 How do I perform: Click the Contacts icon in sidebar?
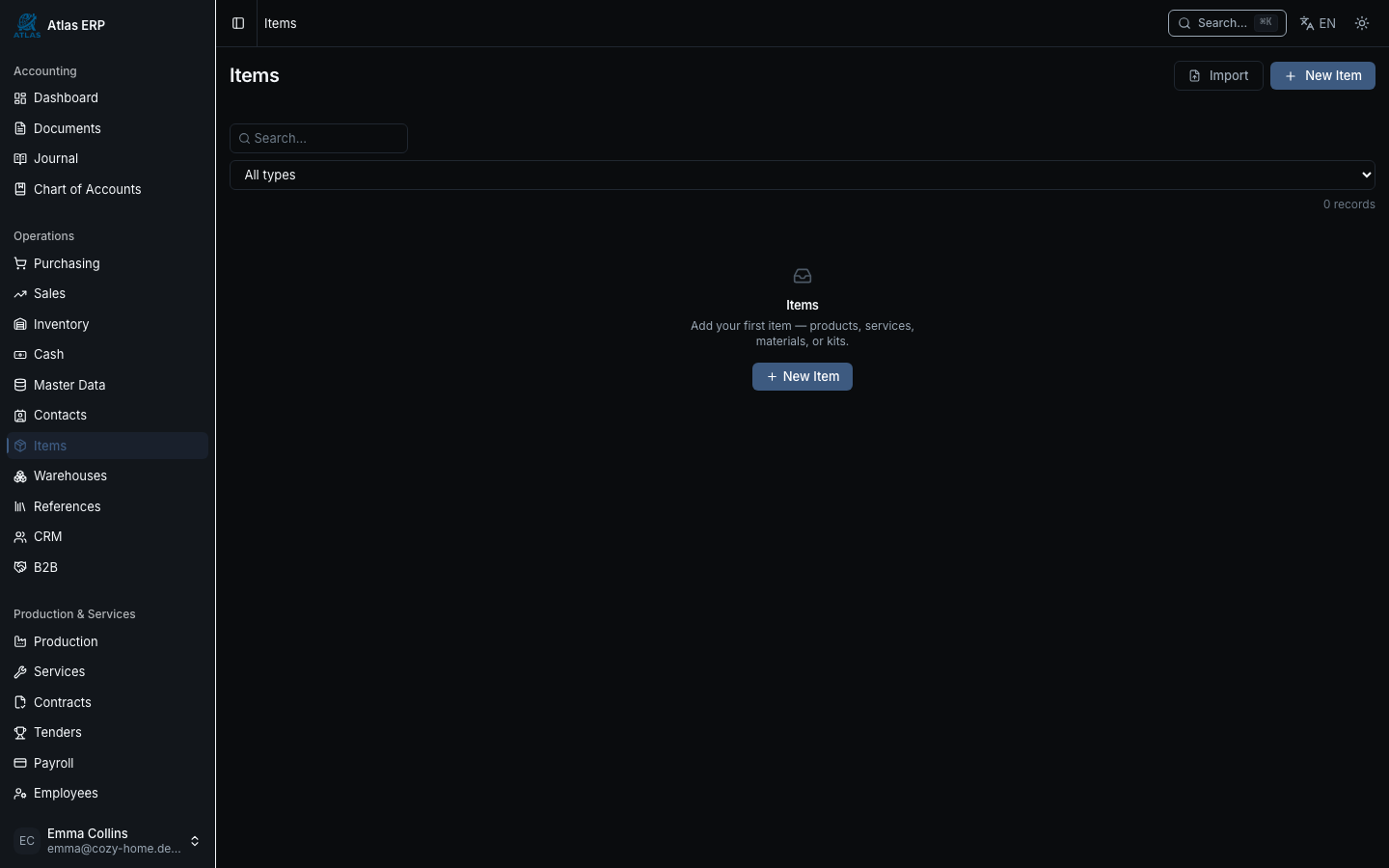tap(20, 416)
